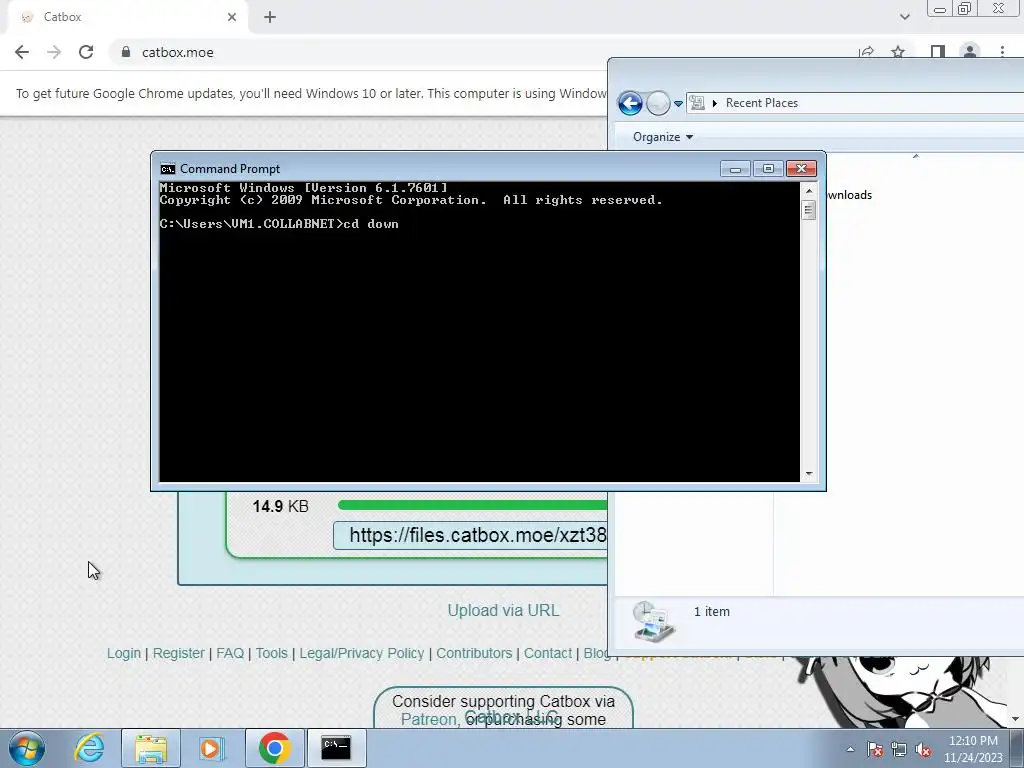The image size is (1024, 768).
Task: Click the network tray icon
Action: point(899,749)
